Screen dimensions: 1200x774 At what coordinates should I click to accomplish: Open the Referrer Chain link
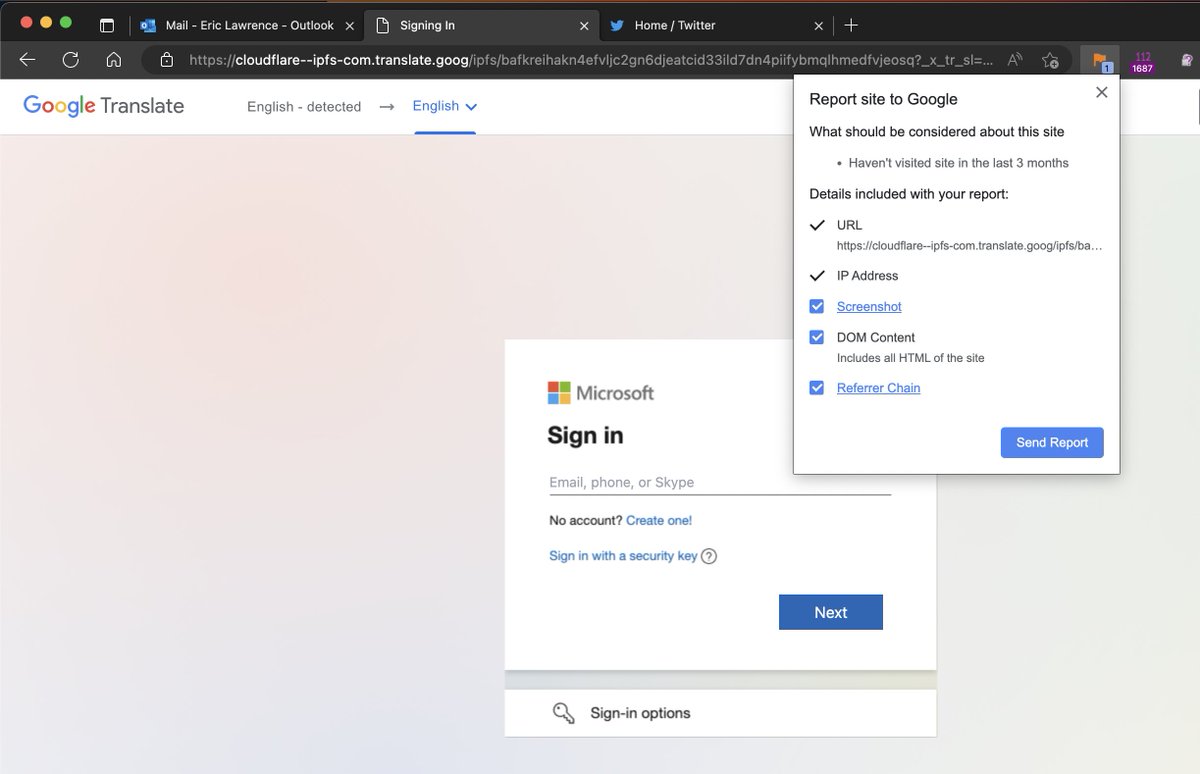878,388
